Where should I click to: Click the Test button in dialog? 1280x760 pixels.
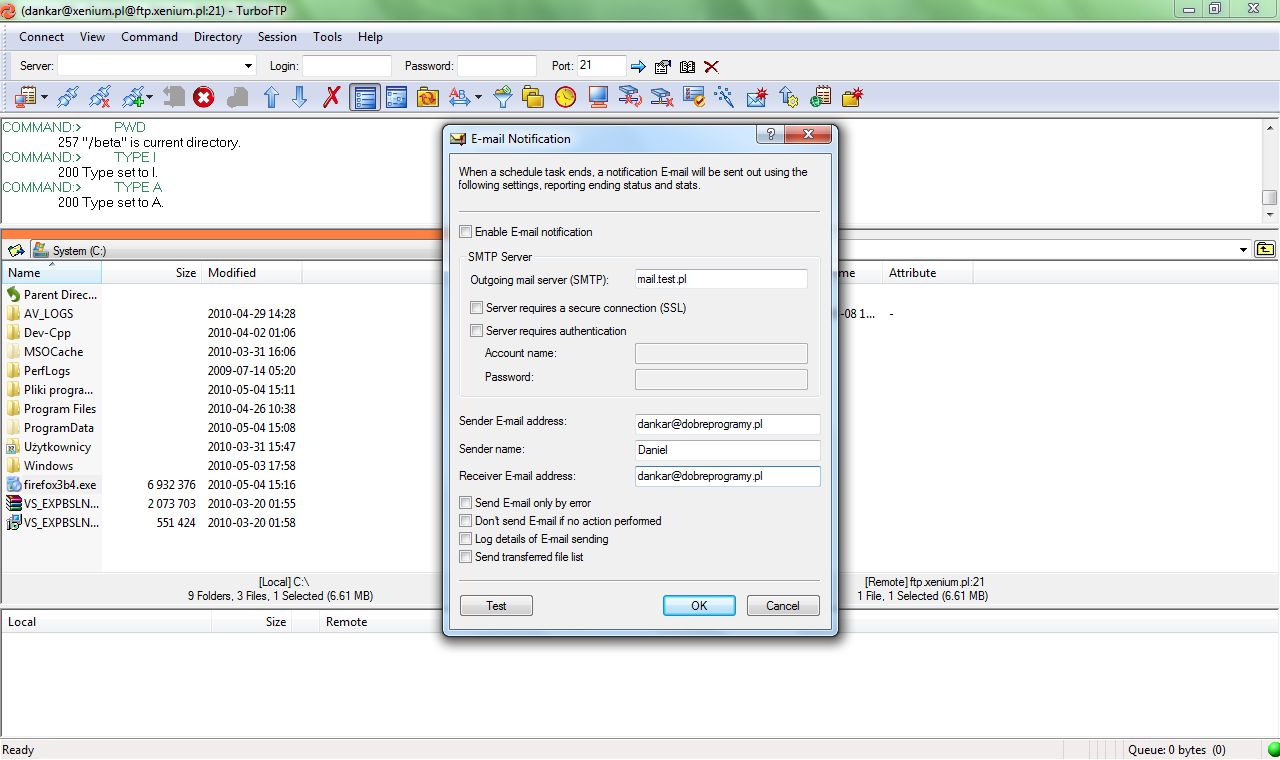[496, 605]
